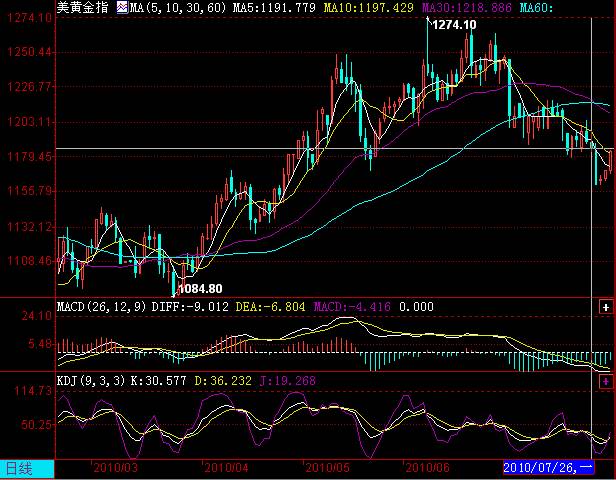The image size is (616, 480).
Task: Click the 1203.11 price axis label
Action: click(x=30, y=122)
